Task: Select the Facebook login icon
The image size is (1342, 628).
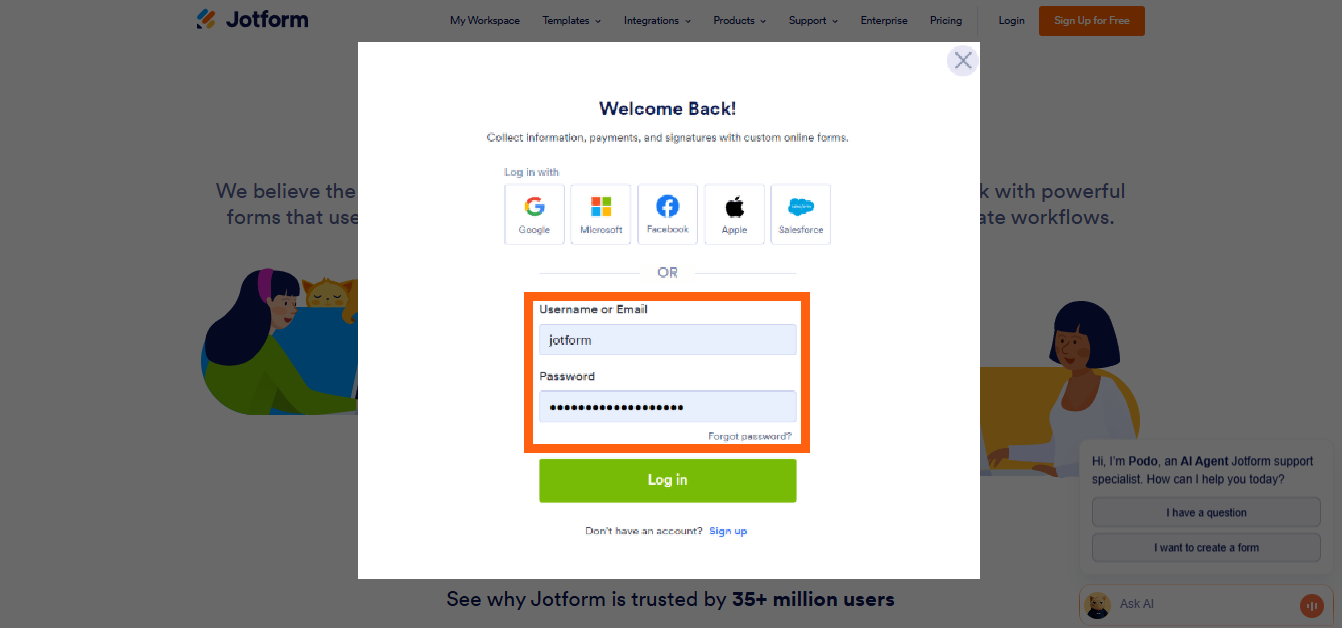Action: (x=667, y=214)
